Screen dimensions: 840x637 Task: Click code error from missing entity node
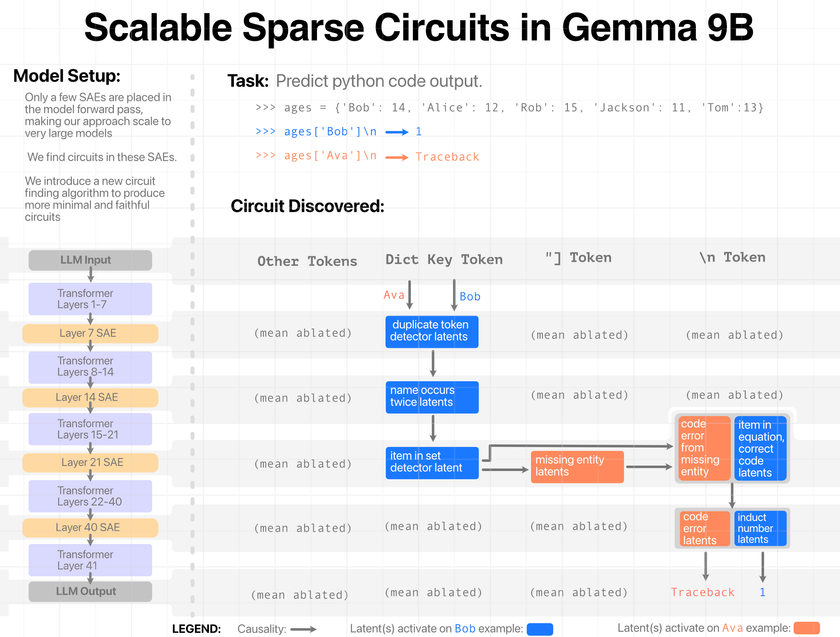pyautogui.click(x=703, y=448)
